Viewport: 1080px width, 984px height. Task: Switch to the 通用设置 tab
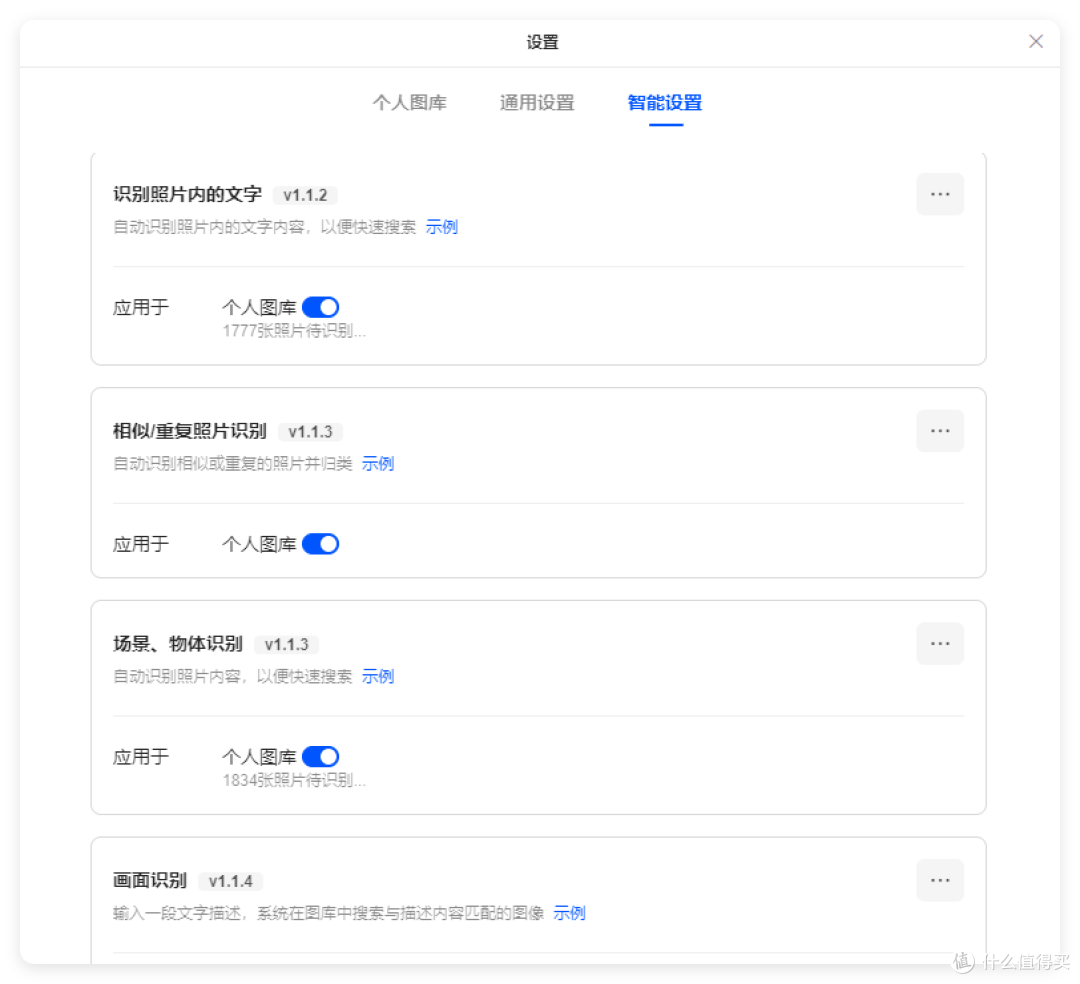(x=537, y=103)
